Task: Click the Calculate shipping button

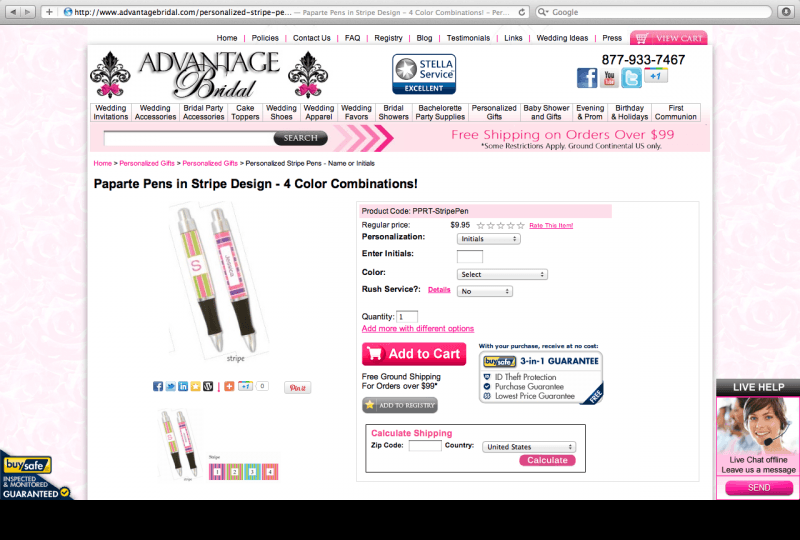Action: click(547, 460)
